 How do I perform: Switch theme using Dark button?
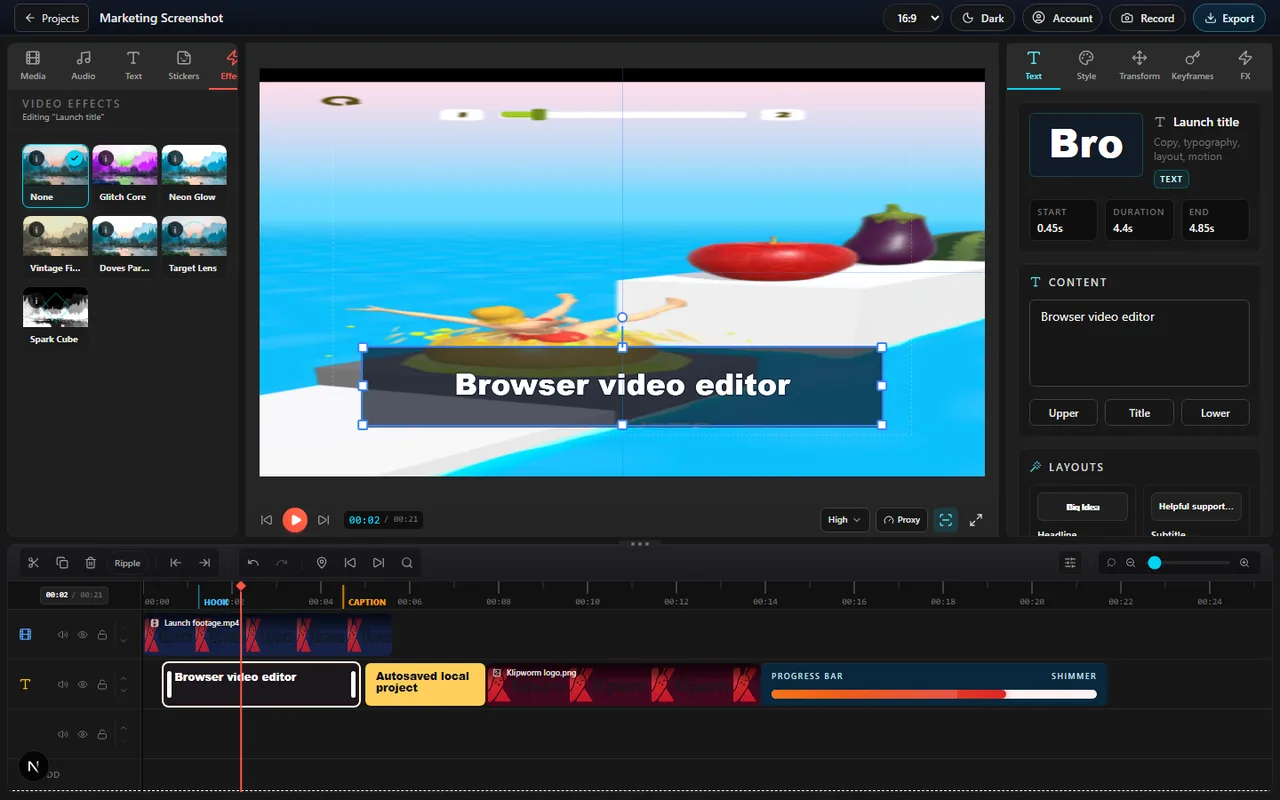coord(982,18)
